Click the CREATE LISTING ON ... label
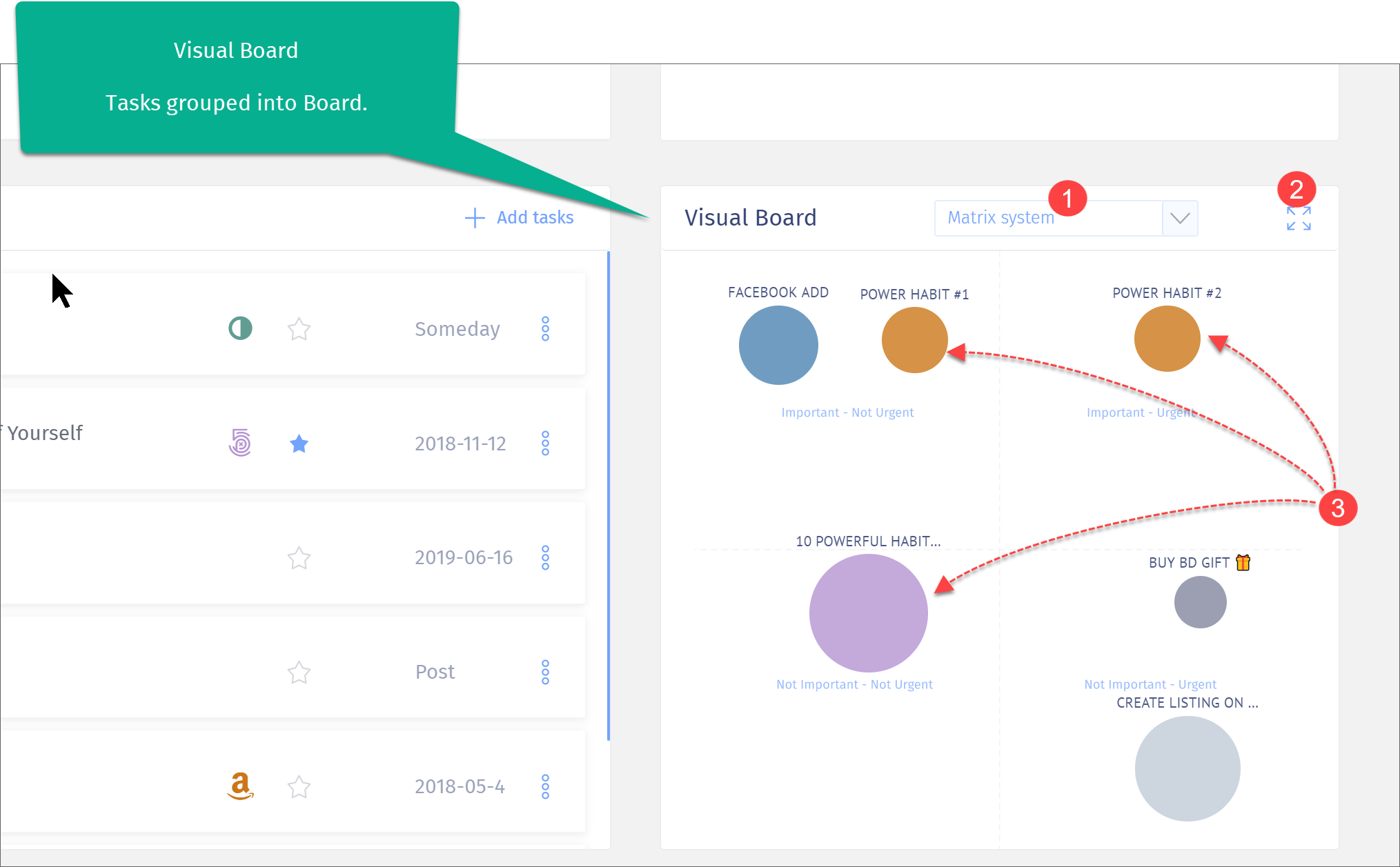The image size is (1400, 867). [1187, 703]
